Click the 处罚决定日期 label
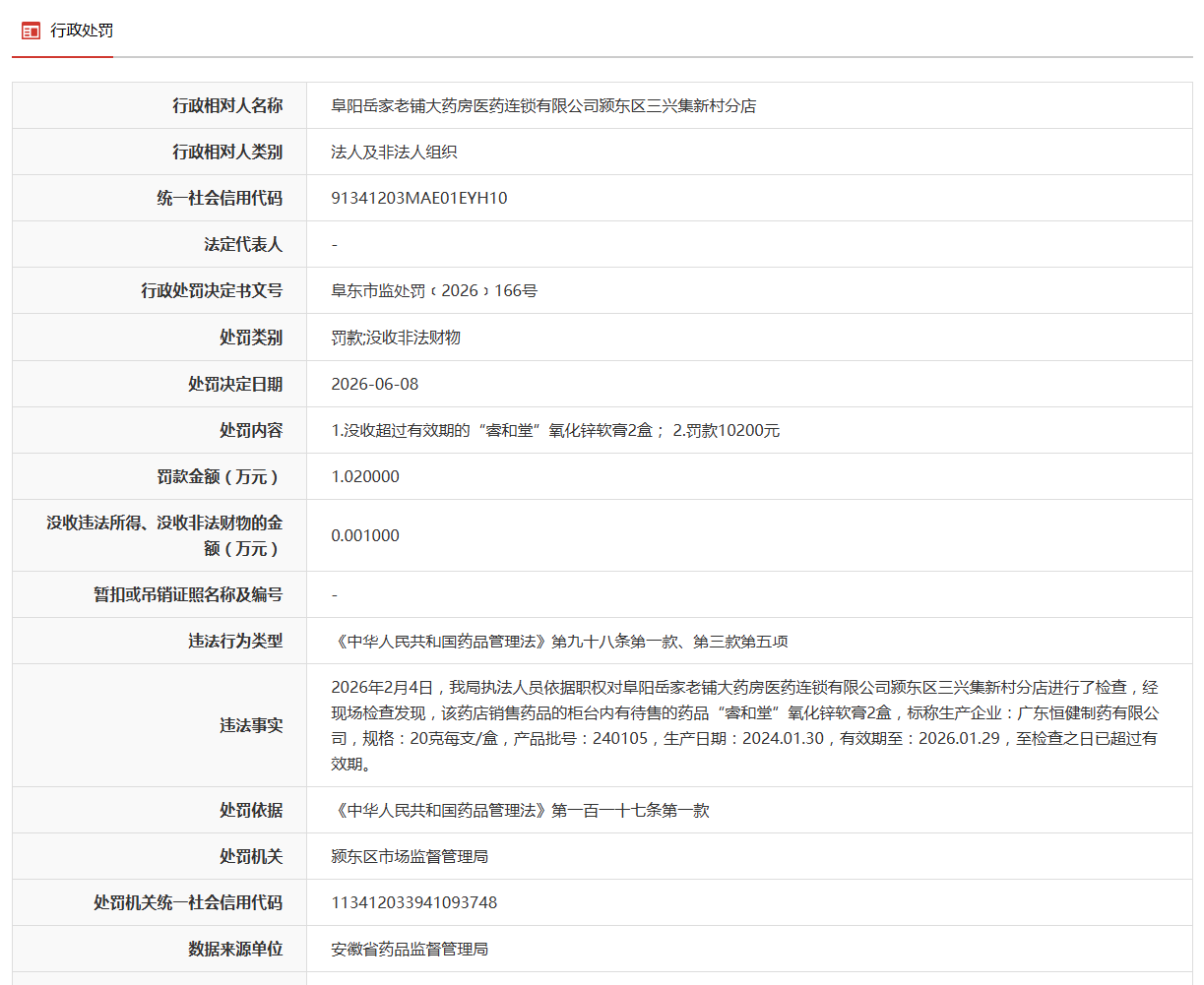This screenshot has width=1204, height=985. click(x=235, y=384)
